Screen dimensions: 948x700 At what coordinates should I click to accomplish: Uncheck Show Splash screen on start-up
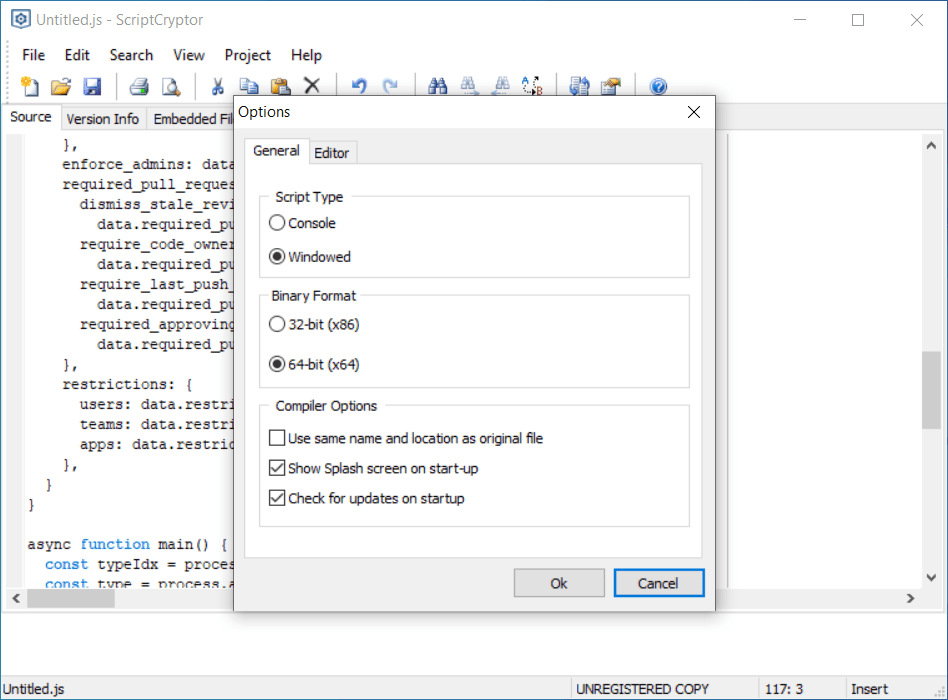[374, 468]
